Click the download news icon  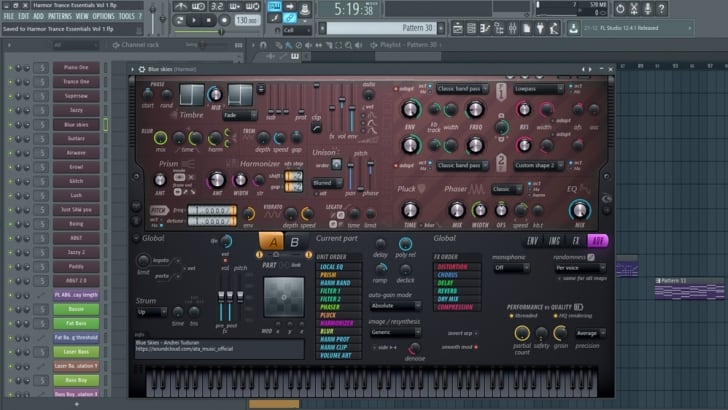(573, 29)
